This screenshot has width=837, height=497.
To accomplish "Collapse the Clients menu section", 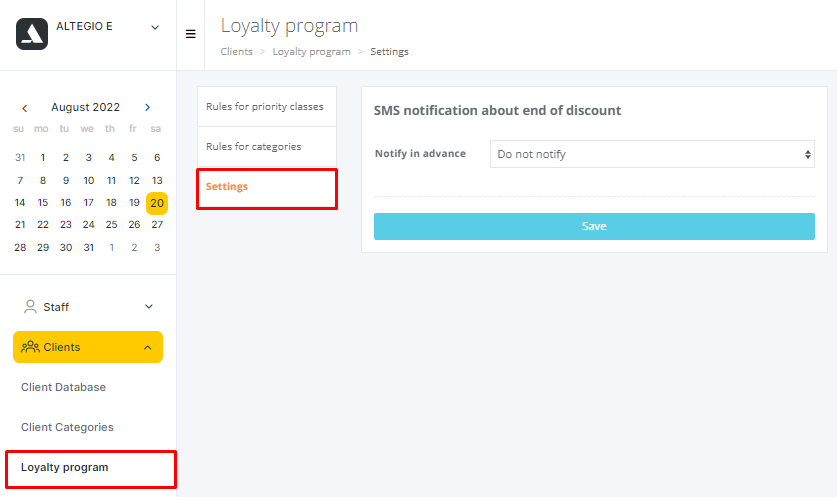I will 148,348.
